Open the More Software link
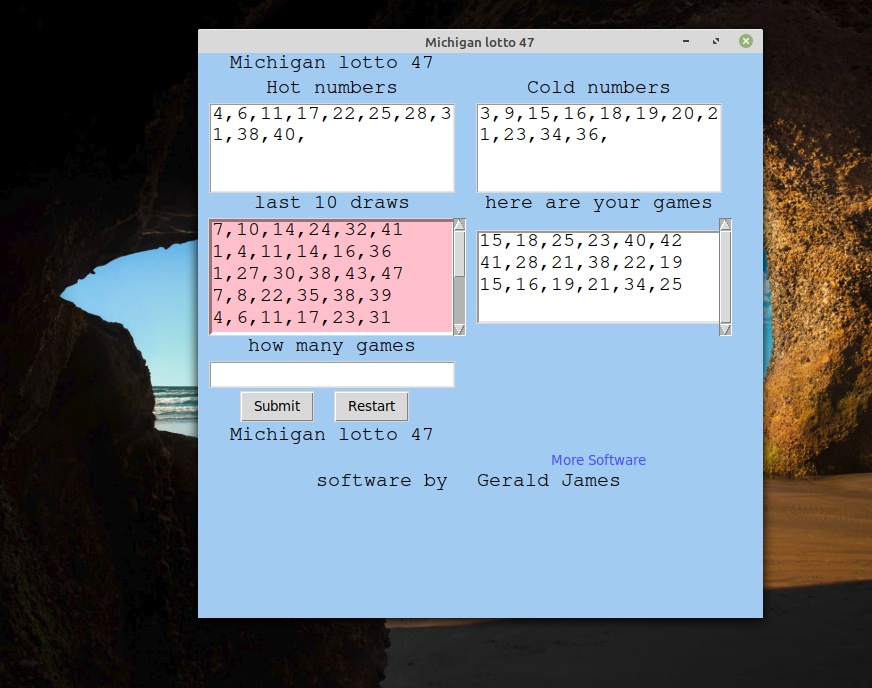Image resolution: width=872 pixels, height=688 pixels. click(x=598, y=460)
